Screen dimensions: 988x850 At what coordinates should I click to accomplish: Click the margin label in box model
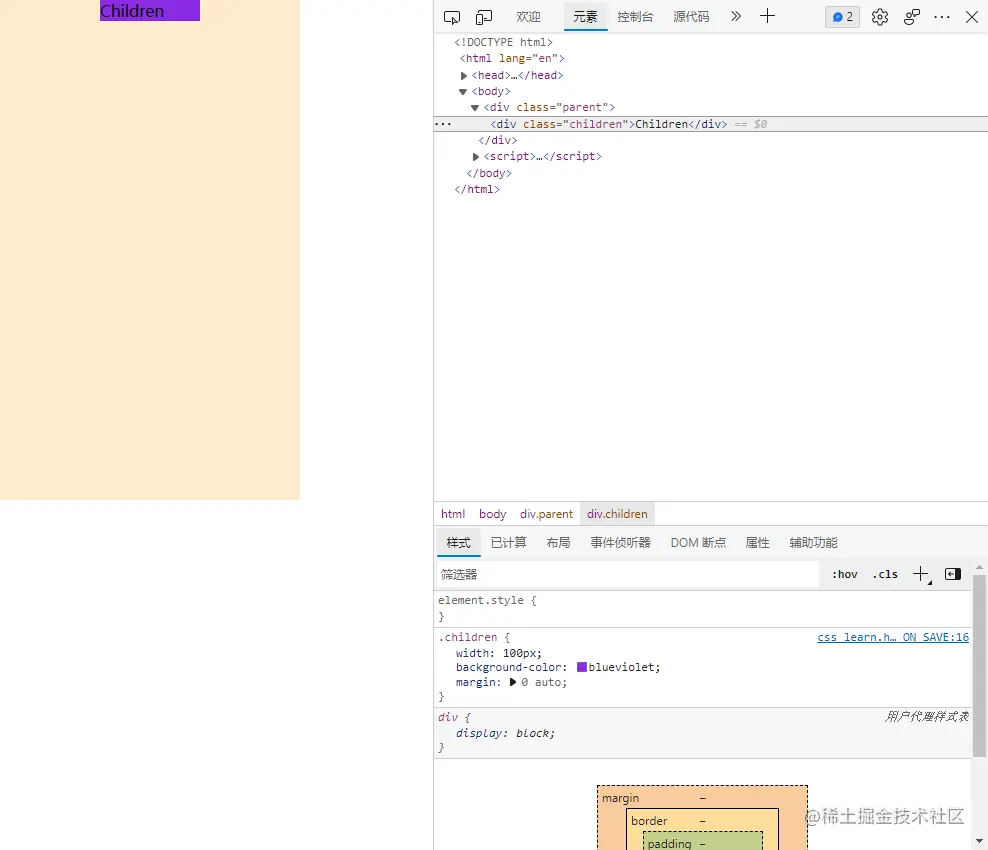point(620,798)
